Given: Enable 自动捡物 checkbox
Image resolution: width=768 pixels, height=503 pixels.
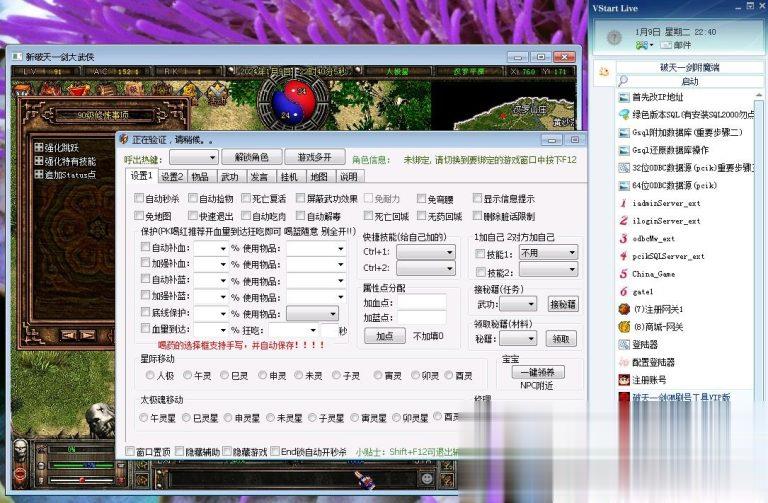Looking at the screenshot, I should (193, 198).
